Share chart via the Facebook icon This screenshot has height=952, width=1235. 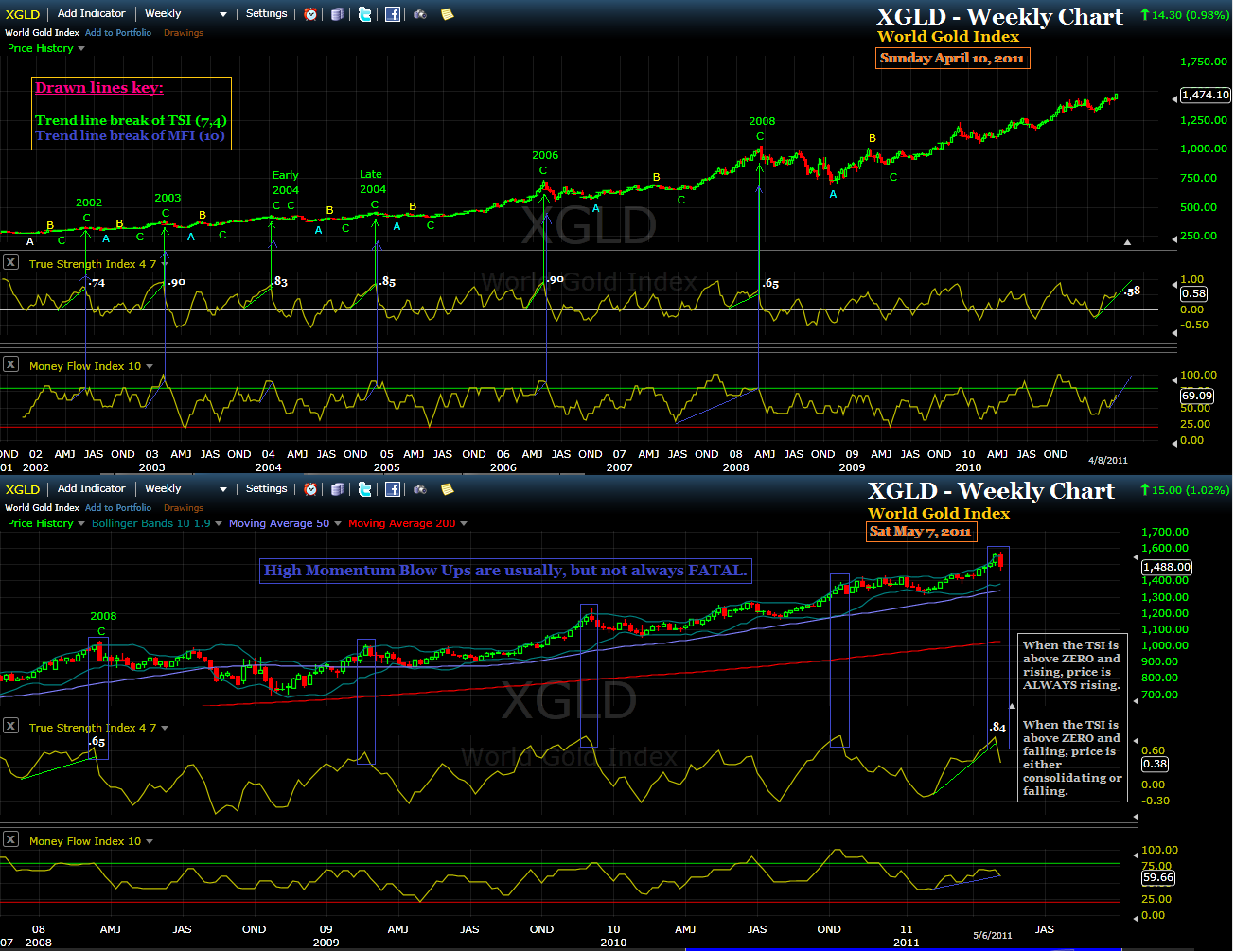(x=392, y=13)
